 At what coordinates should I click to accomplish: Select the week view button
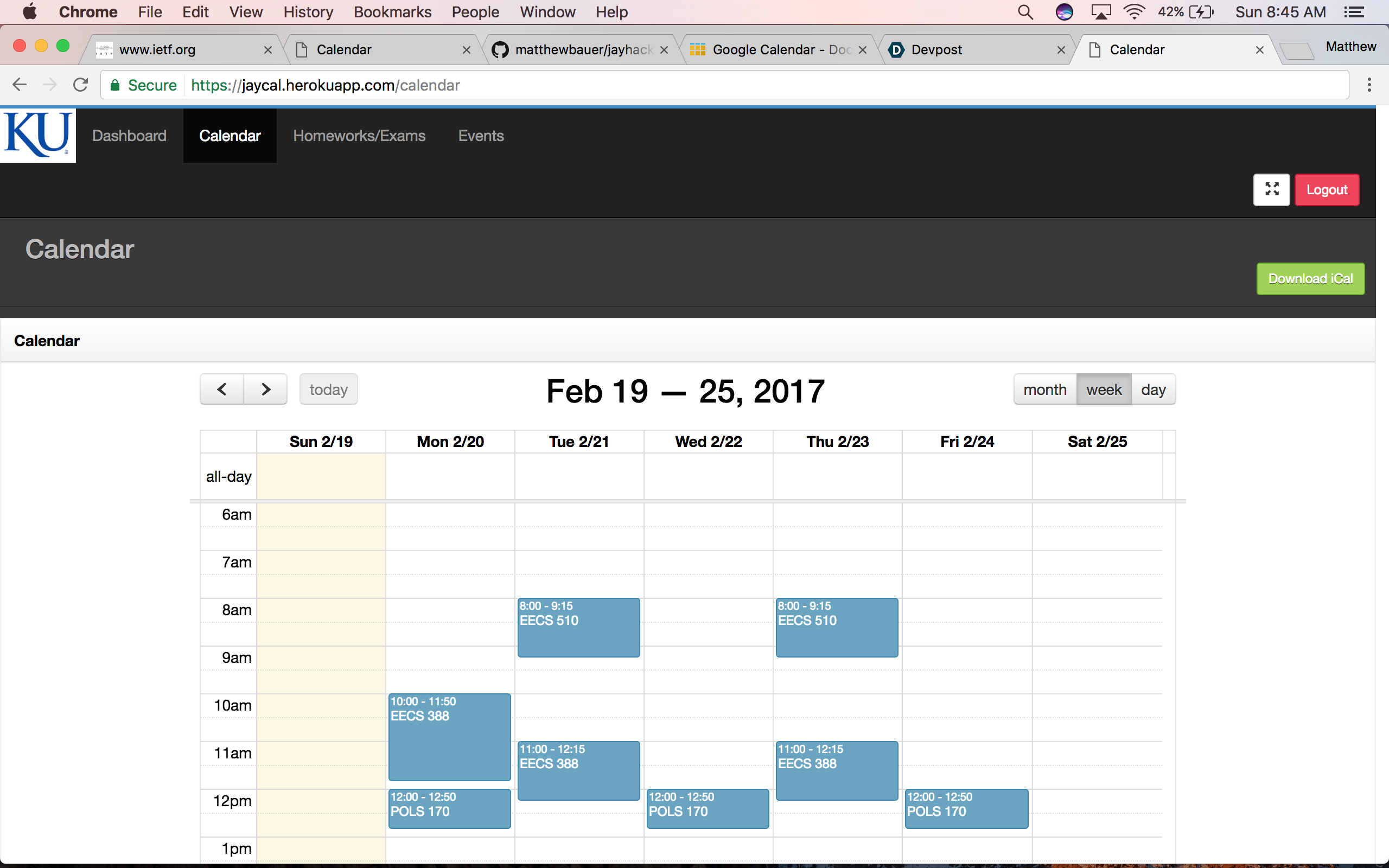[1103, 389]
